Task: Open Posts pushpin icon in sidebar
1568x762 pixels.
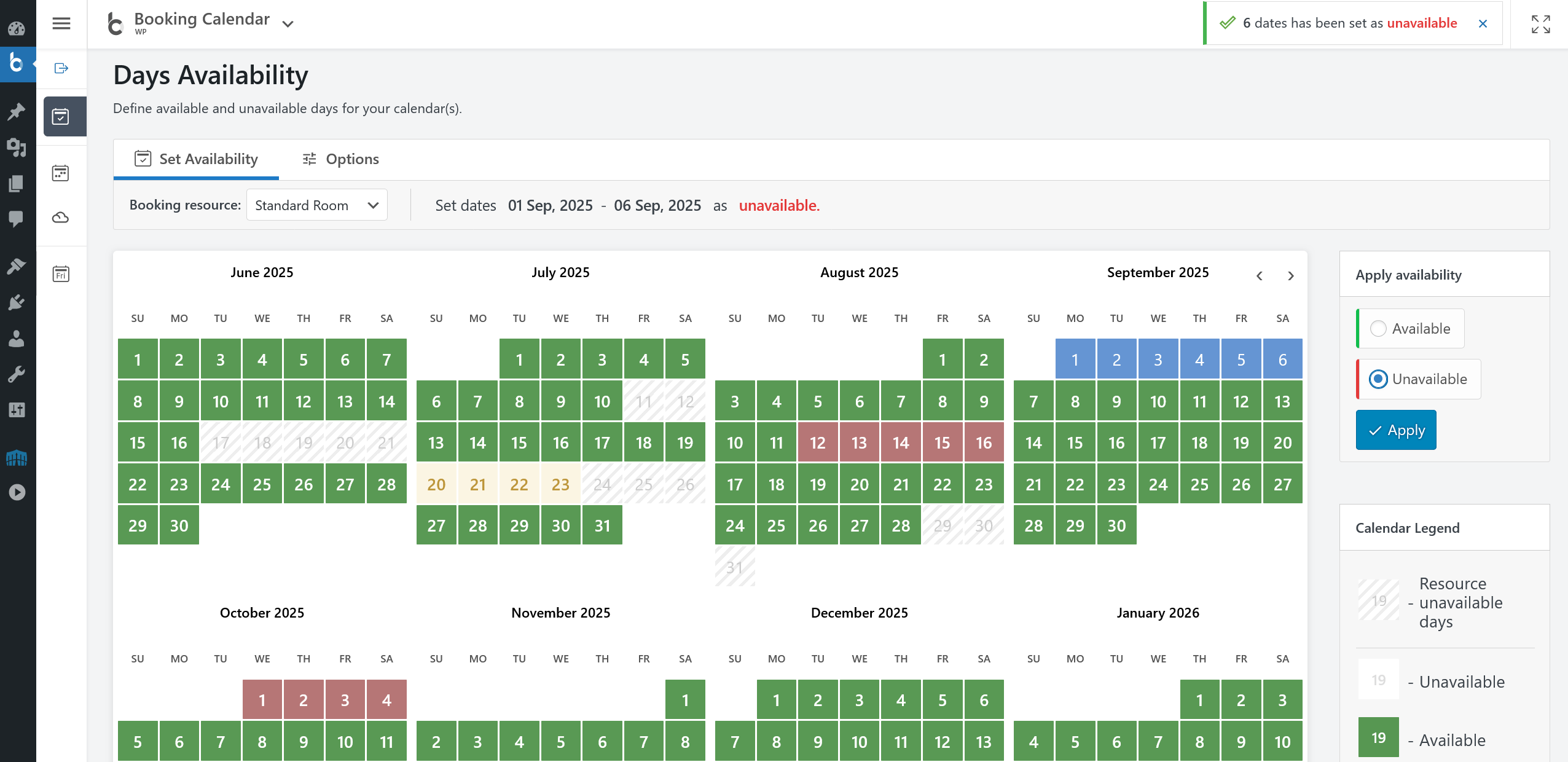Action: (x=17, y=111)
